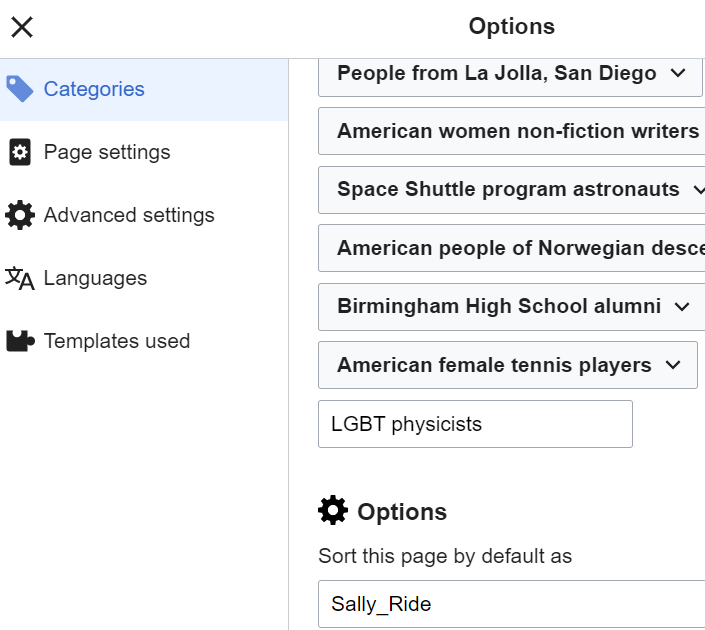Click American women non-fiction writers category
This screenshot has height=630, width=705.
pos(512,131)
